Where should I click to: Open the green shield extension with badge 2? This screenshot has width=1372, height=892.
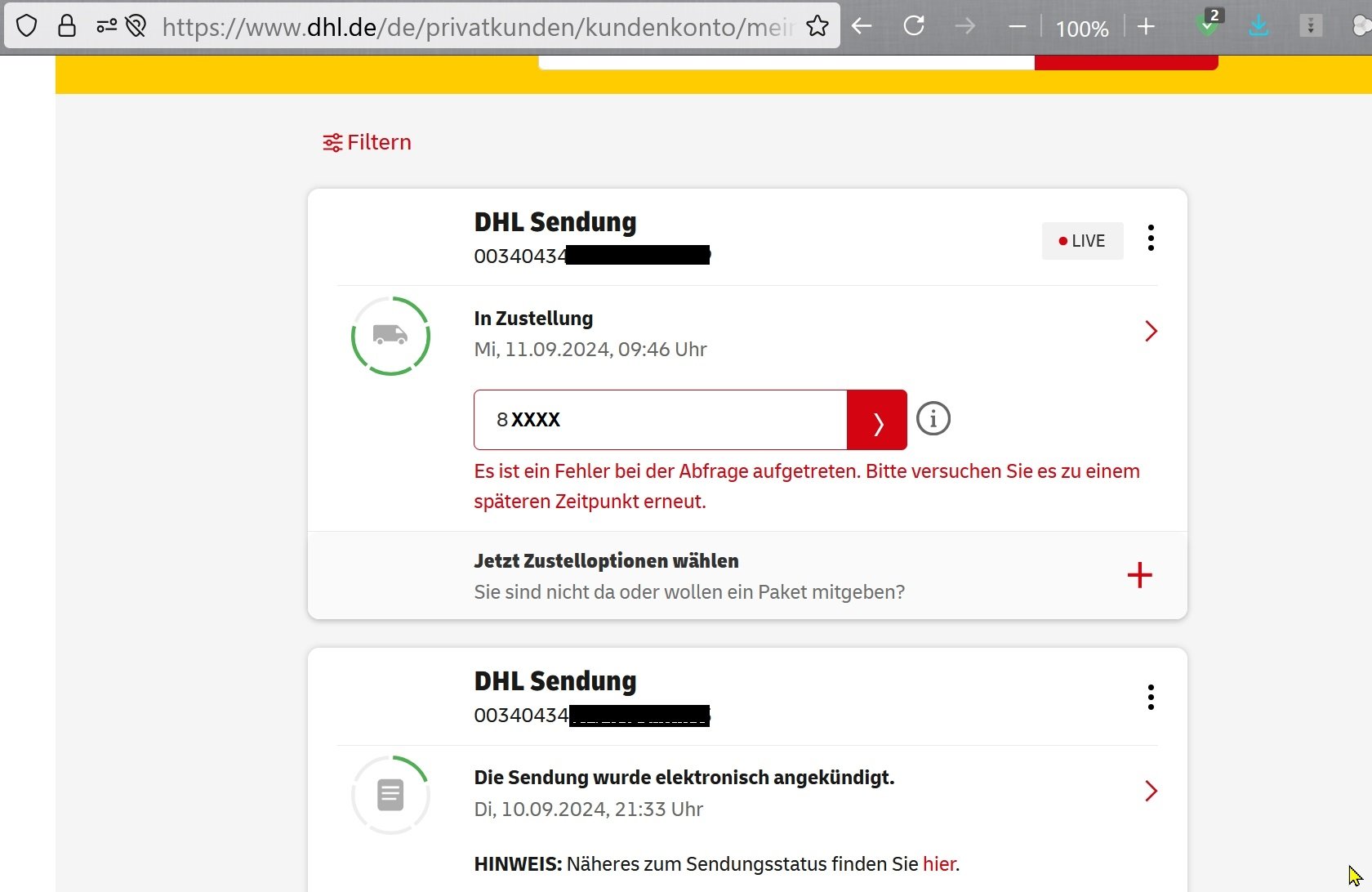(x=1209, y=24)
